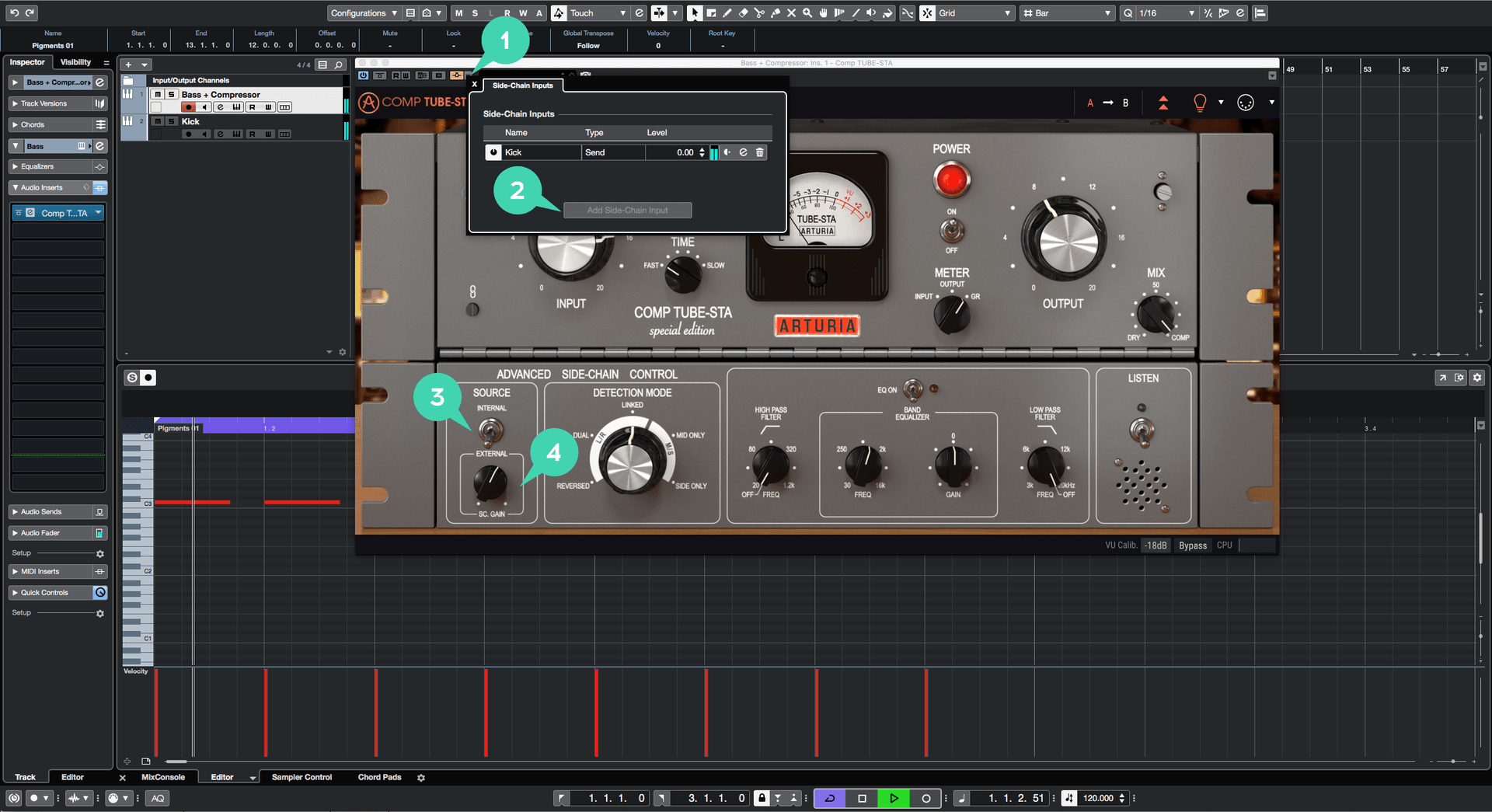
Task: Select the Draw pencil tool
Action: tap(727, 12)
